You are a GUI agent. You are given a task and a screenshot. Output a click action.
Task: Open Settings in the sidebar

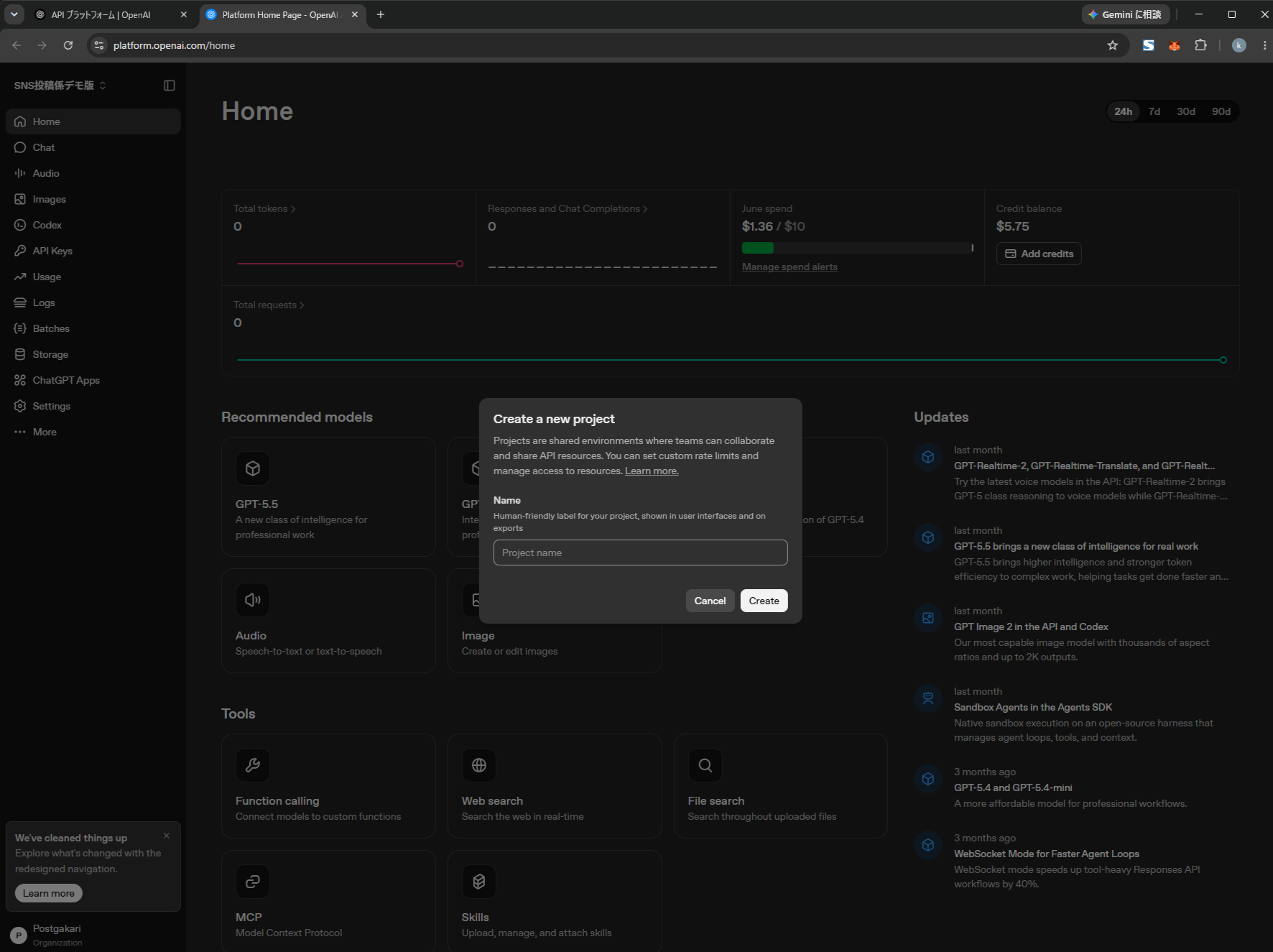(x=93, y=406)
